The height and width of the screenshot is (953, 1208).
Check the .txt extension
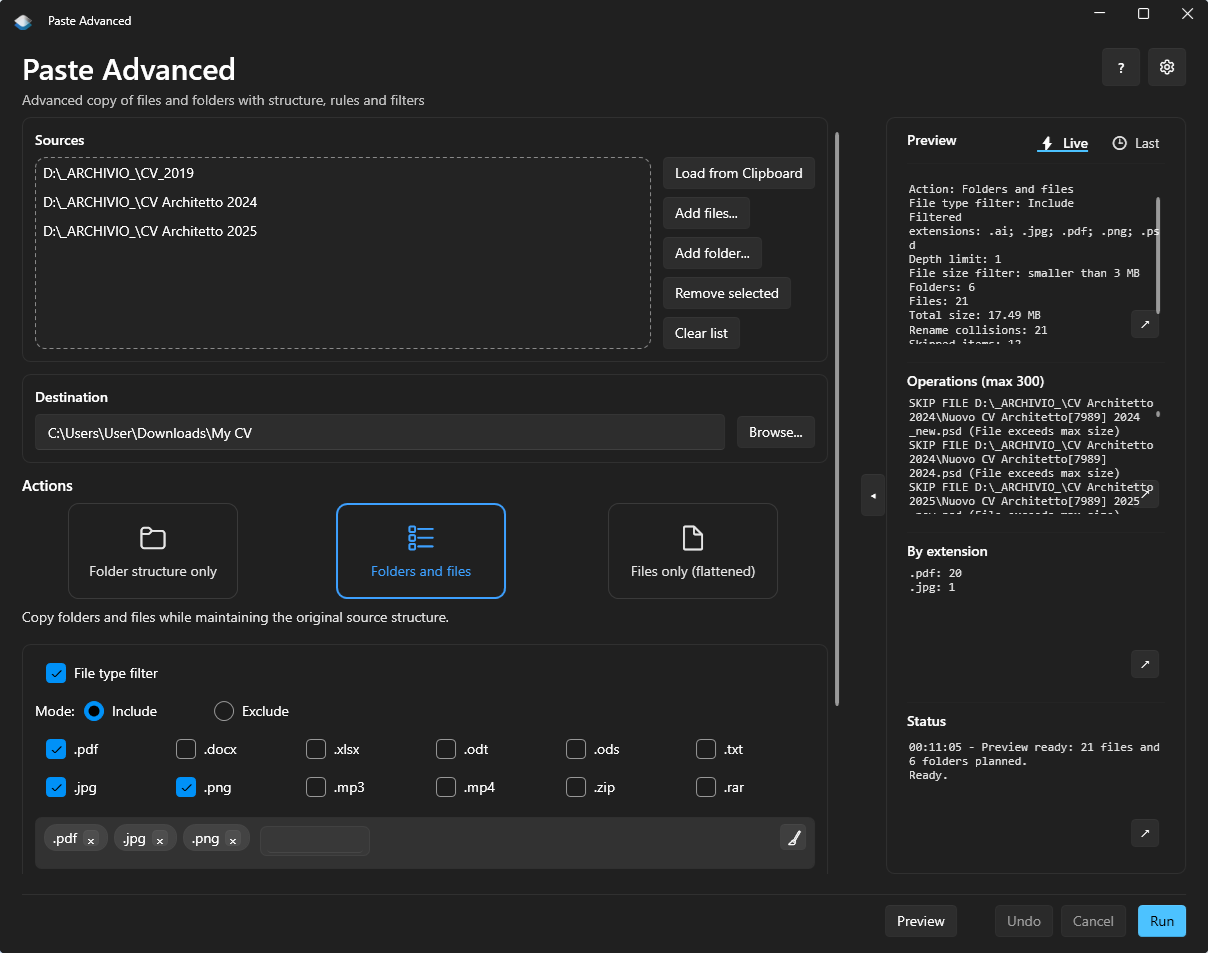[706, 749]
